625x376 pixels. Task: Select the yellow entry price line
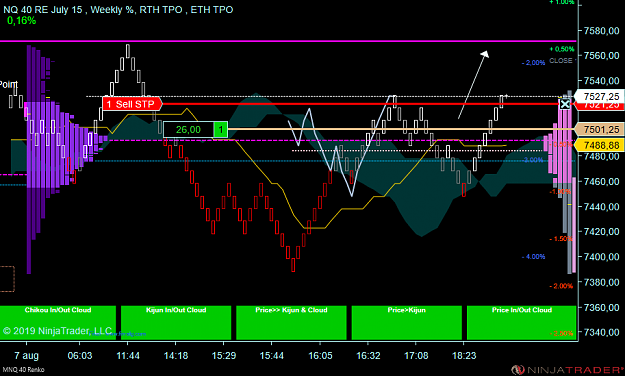(x=402, y=129)
